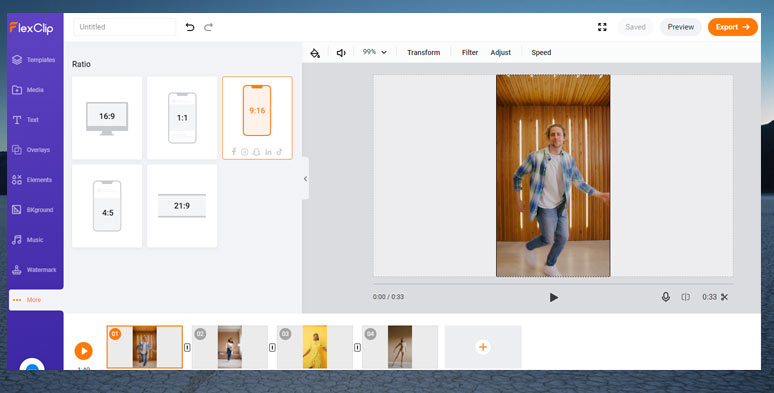Add transition between scenes 01 and 02
This screenshot has width=774, height=393.
coord(187,348)
